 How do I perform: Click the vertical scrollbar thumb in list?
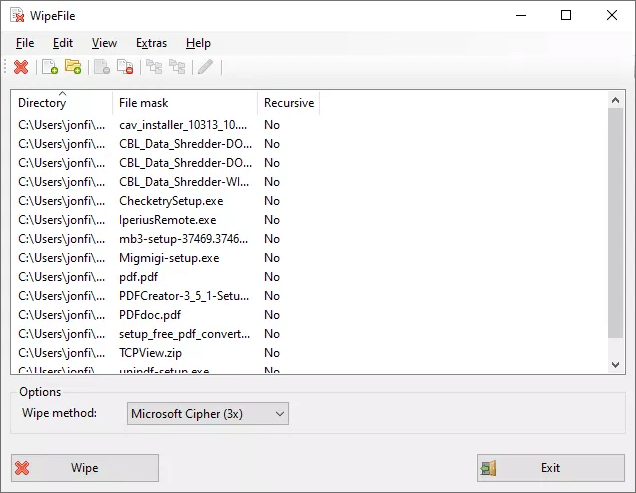click(x=615, y=223)
